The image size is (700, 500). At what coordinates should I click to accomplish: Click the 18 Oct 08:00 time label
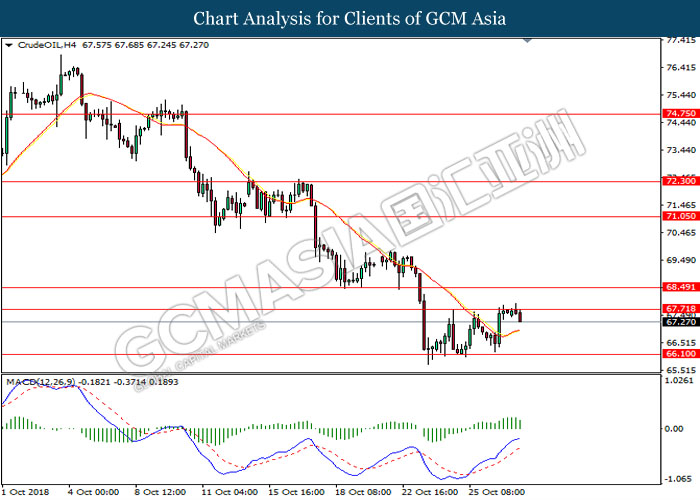pos(363,492)
